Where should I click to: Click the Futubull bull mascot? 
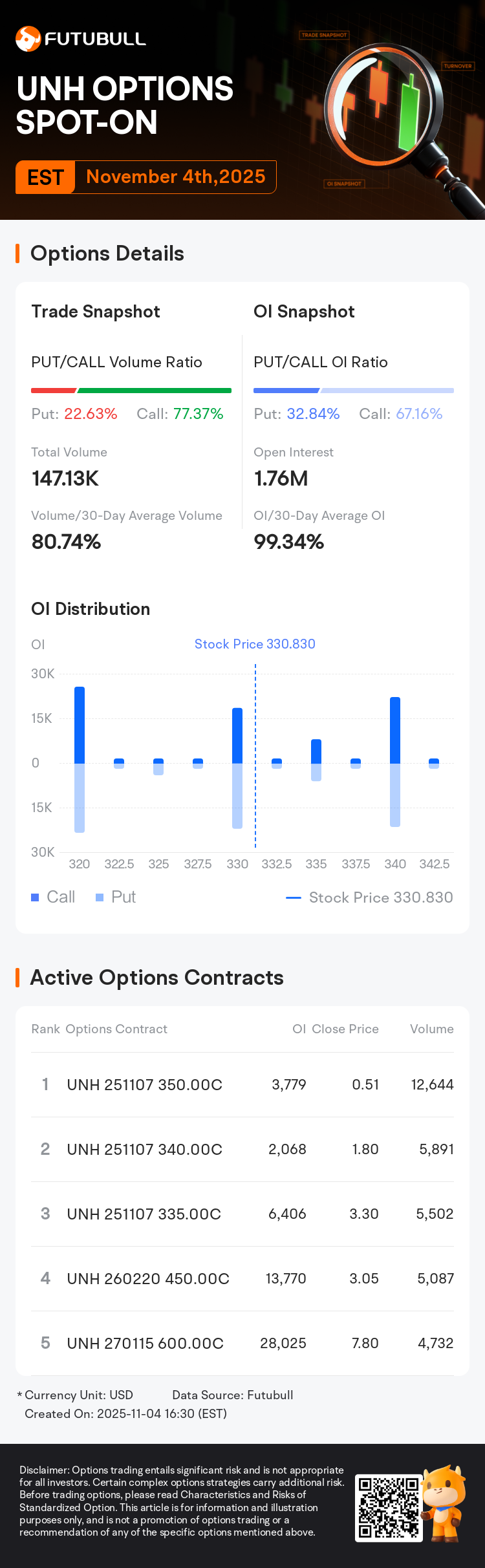click(444, 1502)
